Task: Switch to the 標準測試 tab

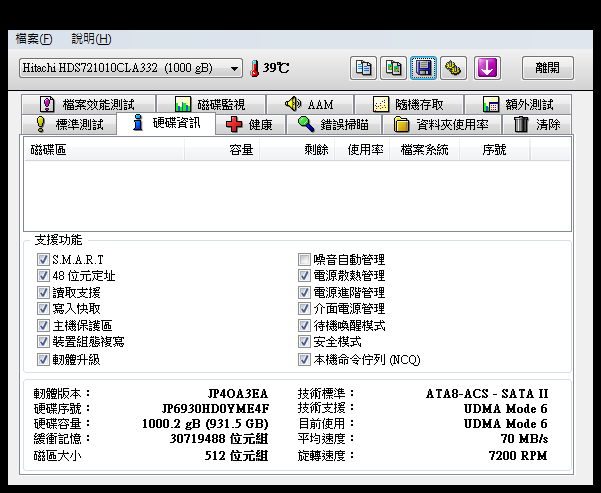Action: tap(69, 124)
